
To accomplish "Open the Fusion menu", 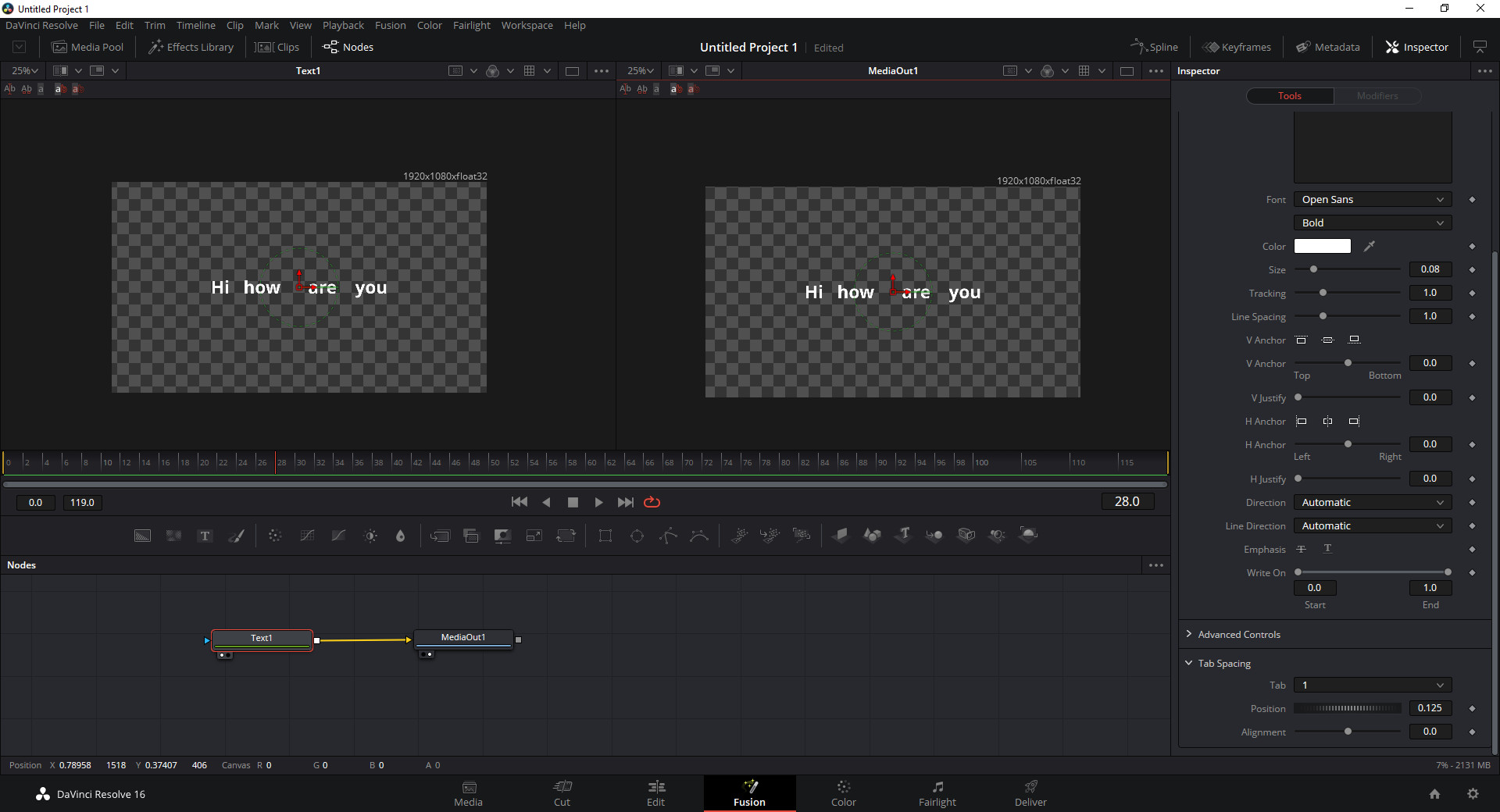I will (x=390, y=25).
